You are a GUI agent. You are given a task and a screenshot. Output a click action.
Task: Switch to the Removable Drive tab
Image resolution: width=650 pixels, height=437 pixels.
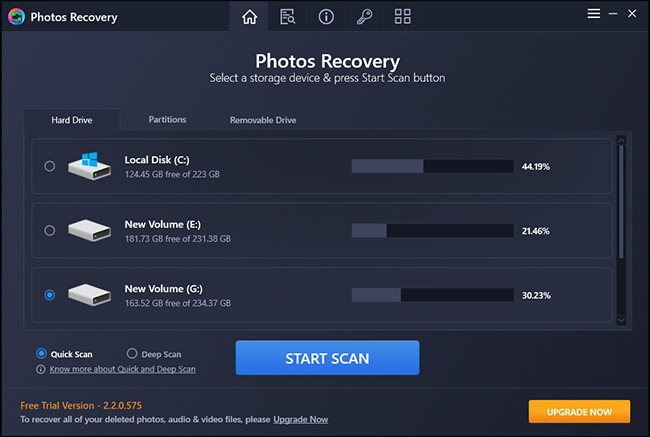coord(262,120)
